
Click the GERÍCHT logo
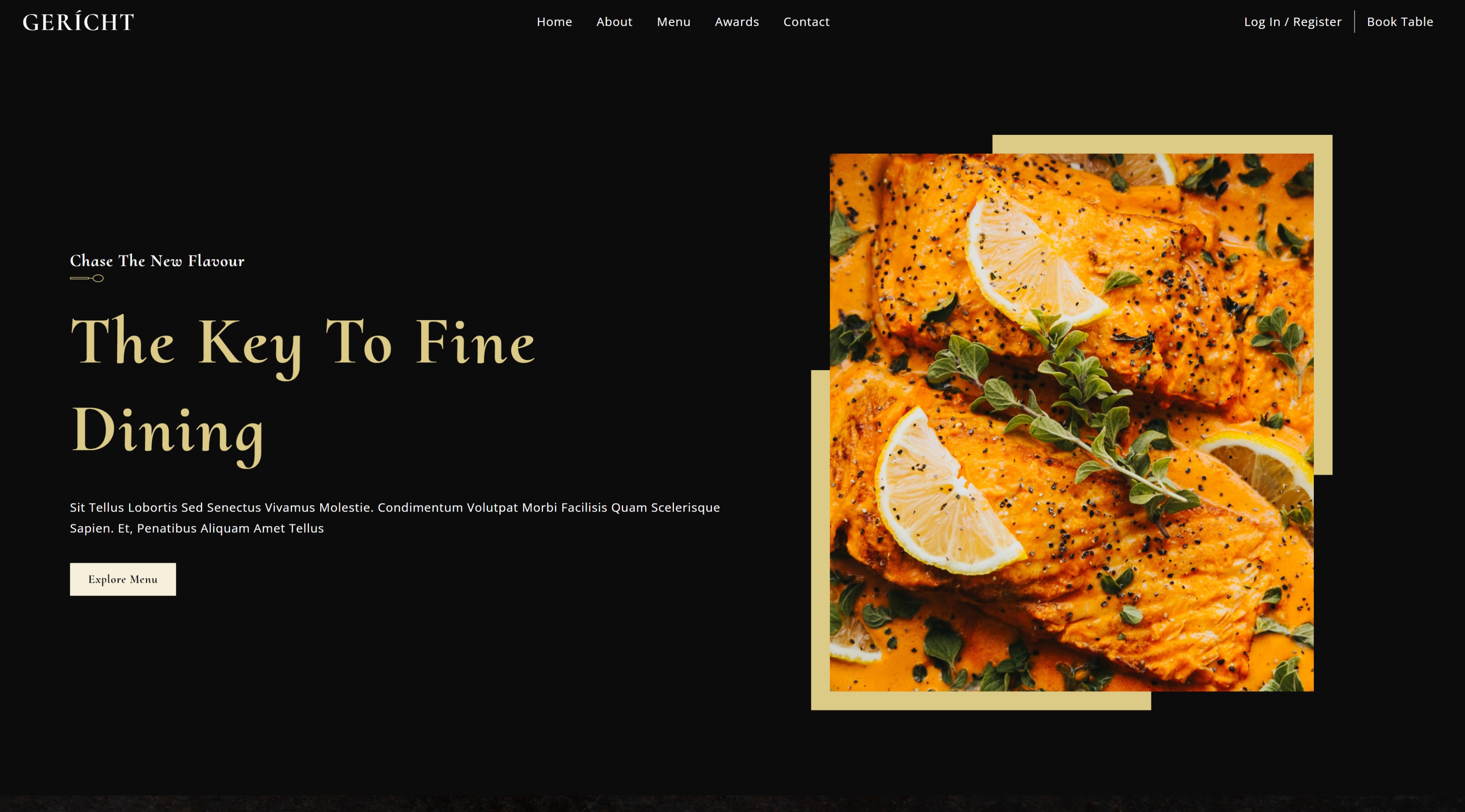tap(78, 22)
